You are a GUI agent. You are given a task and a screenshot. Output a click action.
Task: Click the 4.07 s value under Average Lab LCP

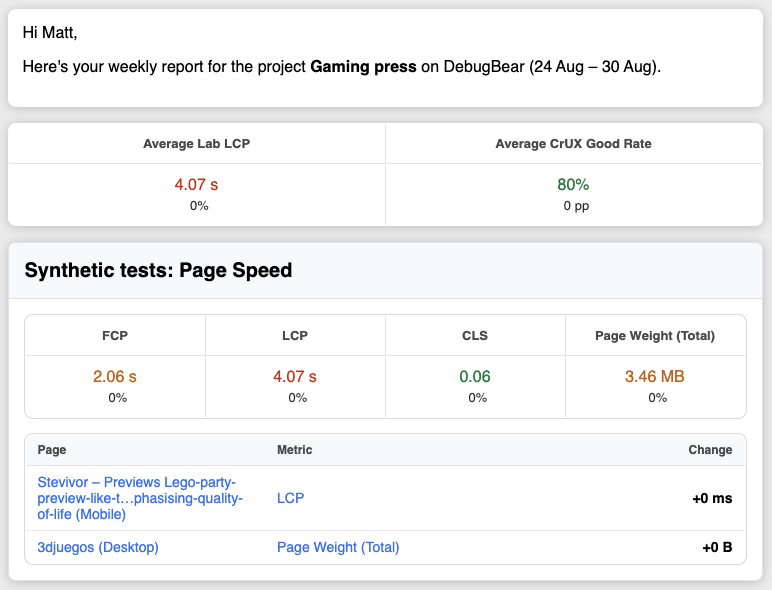[x=196, y=184]
